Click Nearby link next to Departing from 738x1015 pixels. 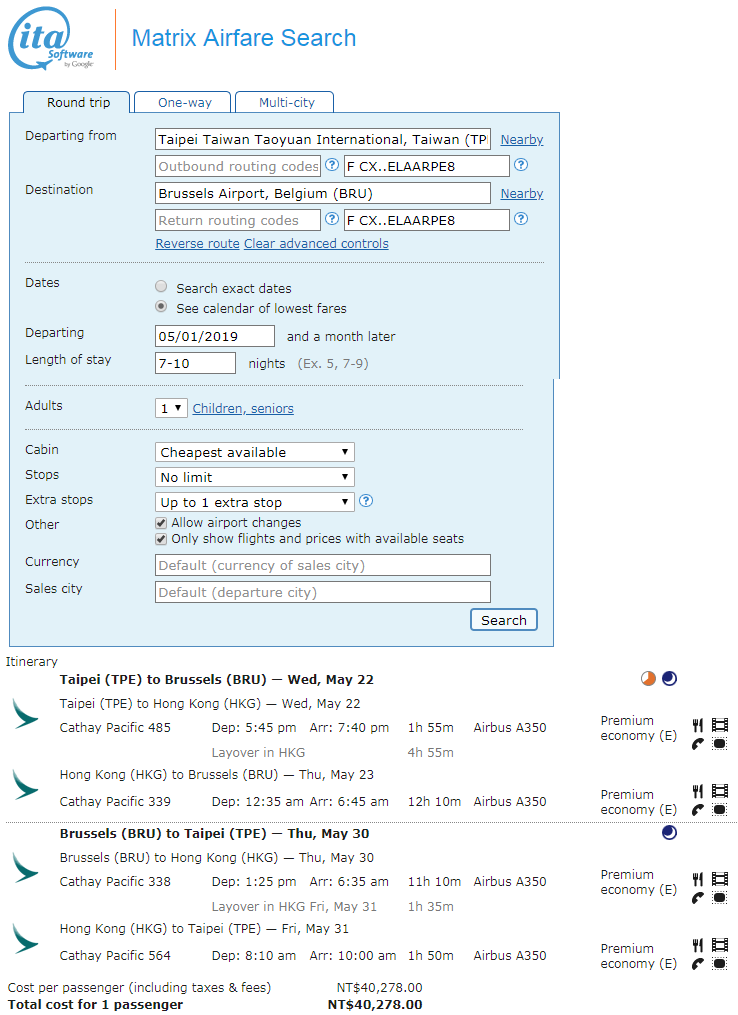[x=522, y=140]
